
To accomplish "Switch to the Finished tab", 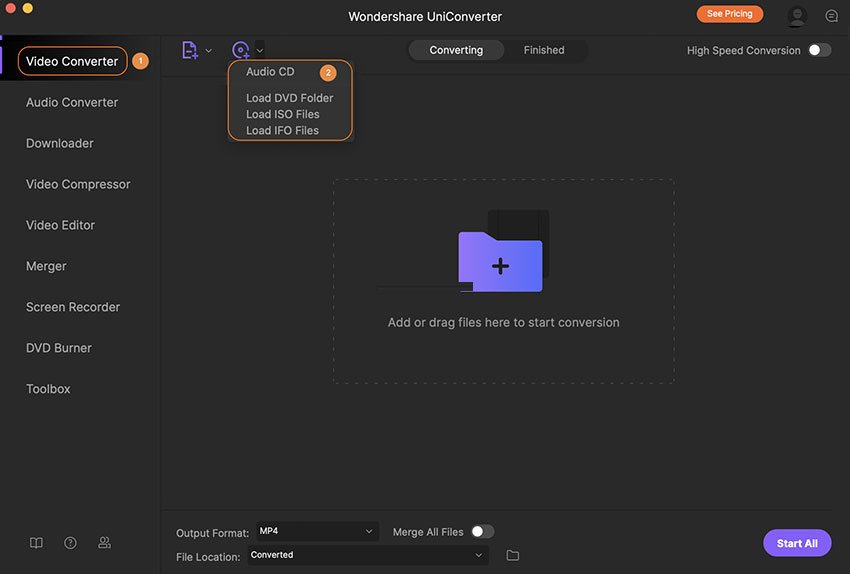I will tap(544, 50).
